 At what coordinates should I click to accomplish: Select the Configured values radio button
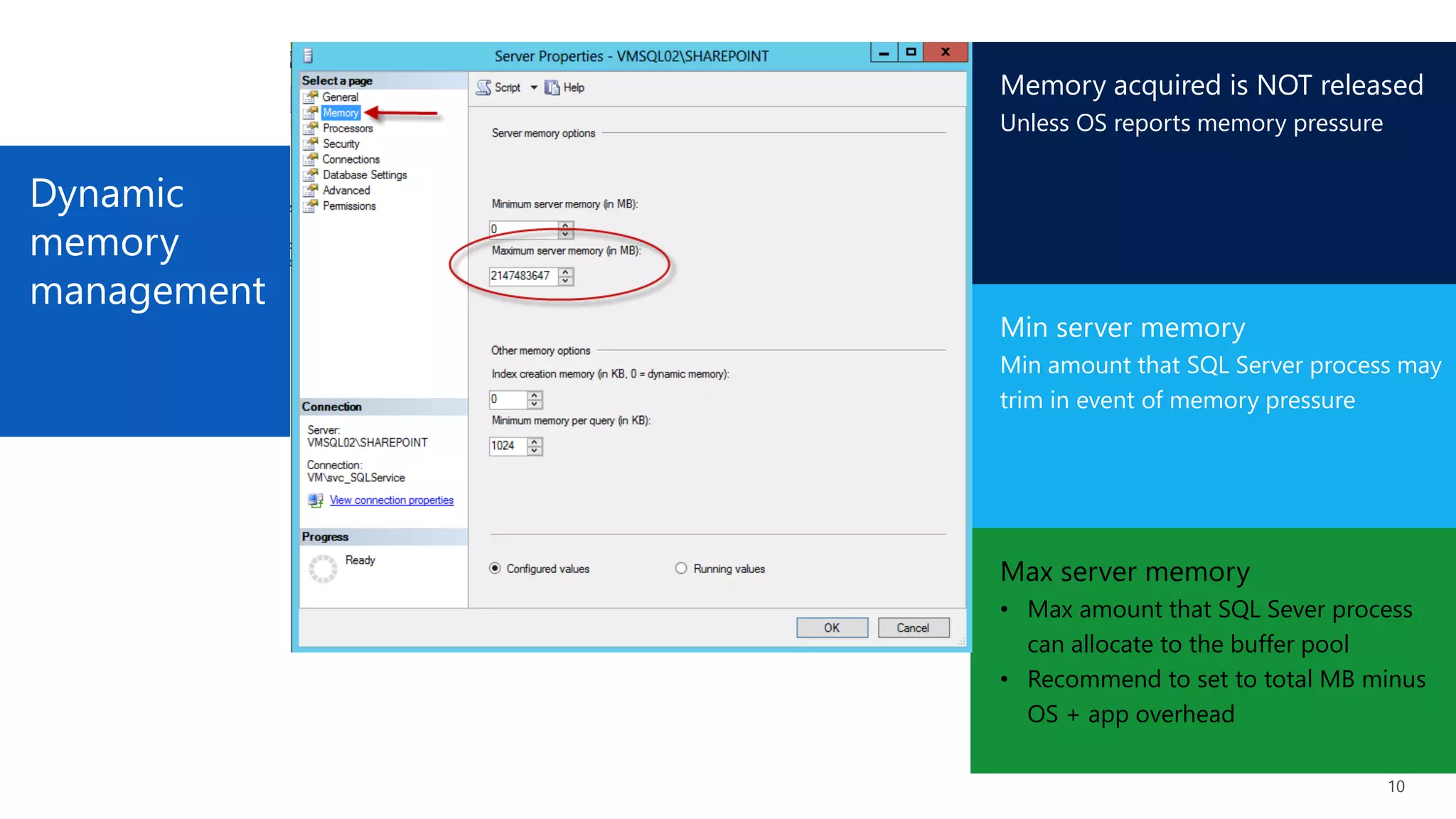coord(495,568)
